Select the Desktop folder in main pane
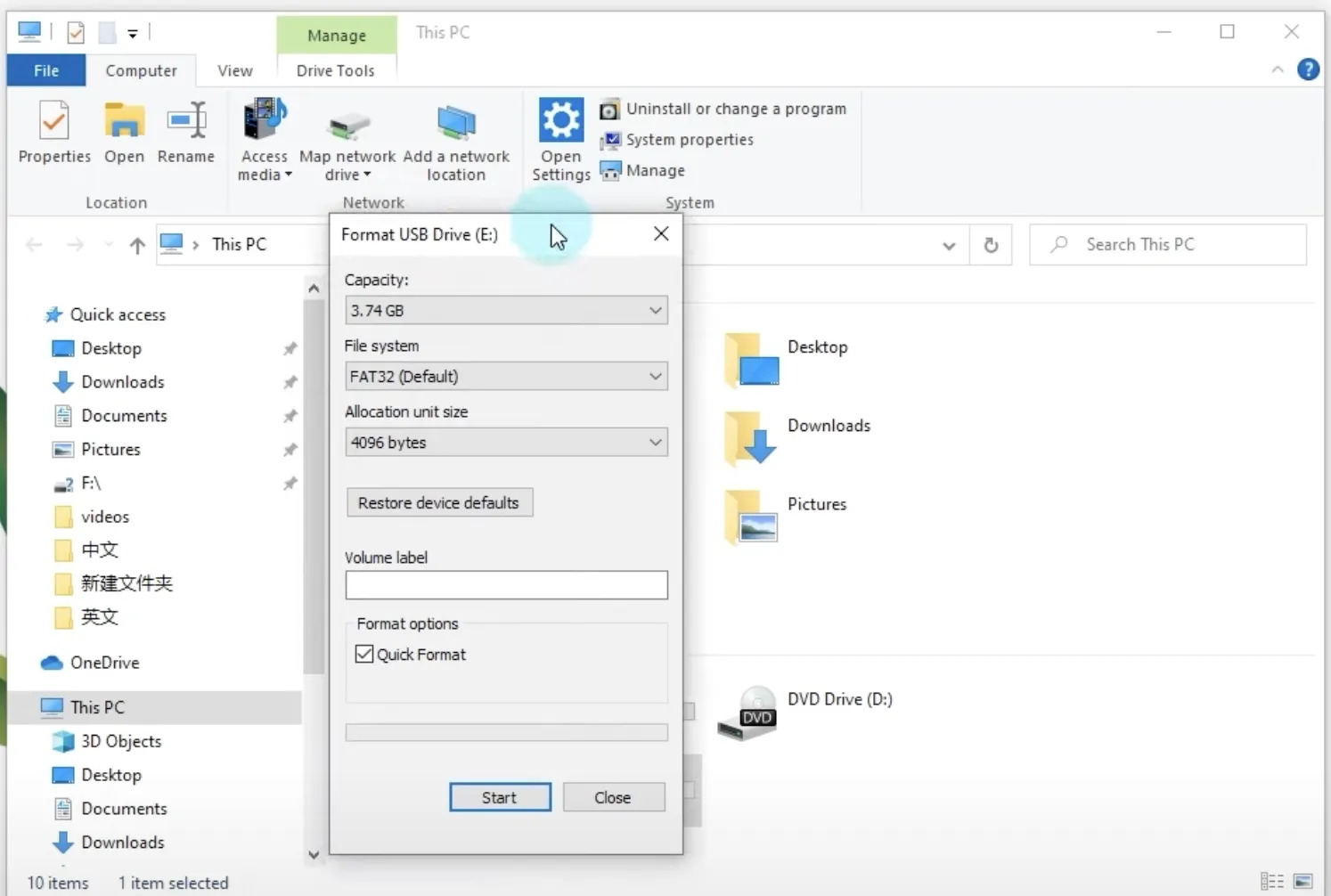The height and width of the screenshot is (896, 1331). coord(785,360)
